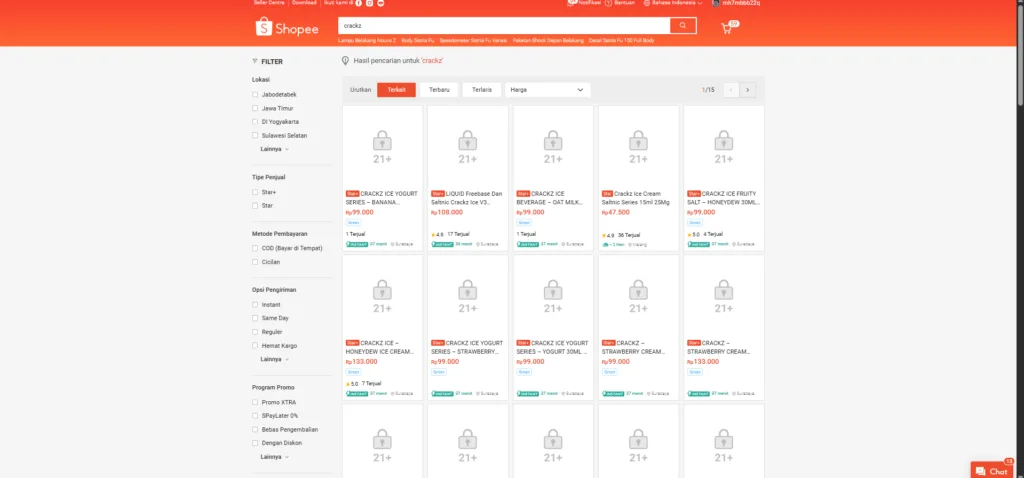Select the Star+ seller type checkbox
This screenshot has height=478, width=1024.
click(x=255, y=192)
